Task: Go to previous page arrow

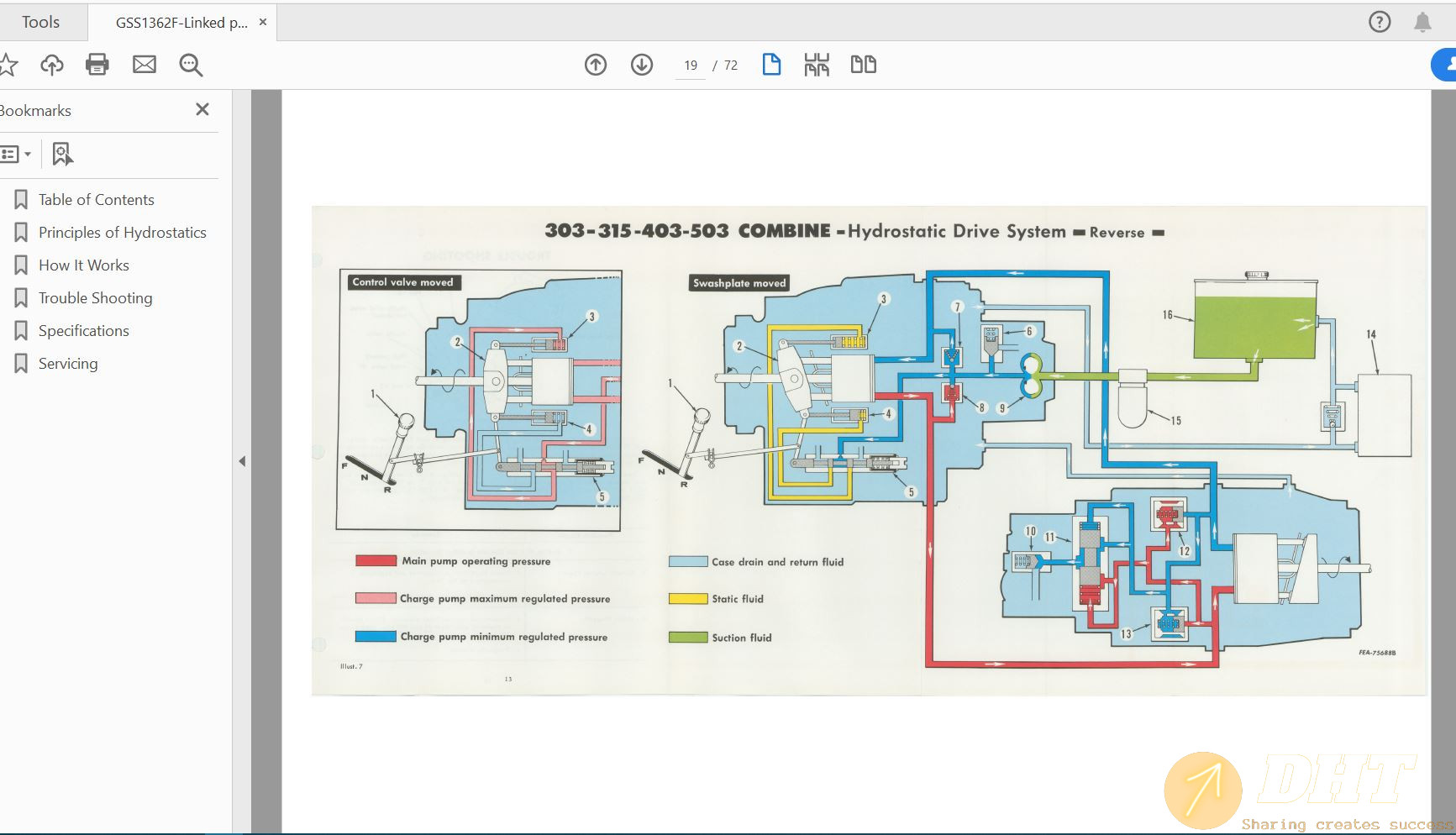Action: pos(596,65)
